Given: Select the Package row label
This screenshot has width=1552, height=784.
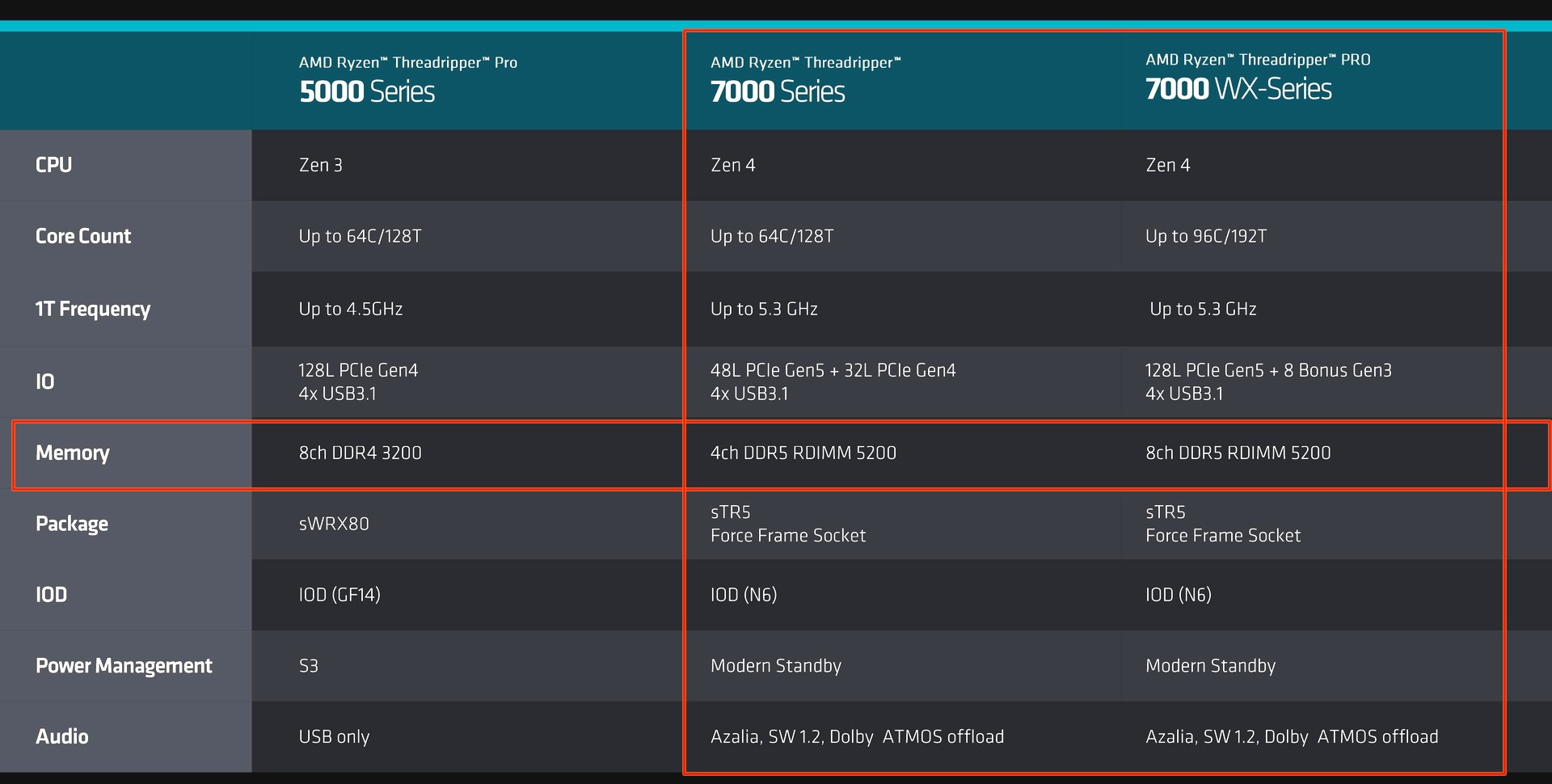Looking at the screenshot, I should [72, 524].
